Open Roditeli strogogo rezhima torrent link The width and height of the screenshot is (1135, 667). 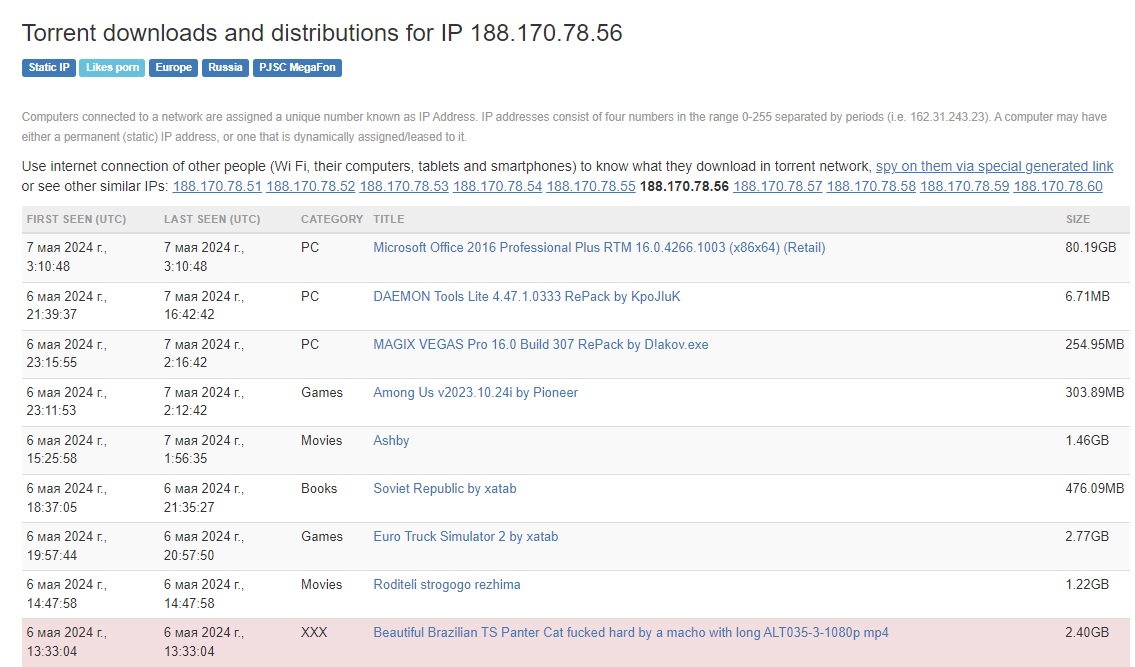click(447, 584)
